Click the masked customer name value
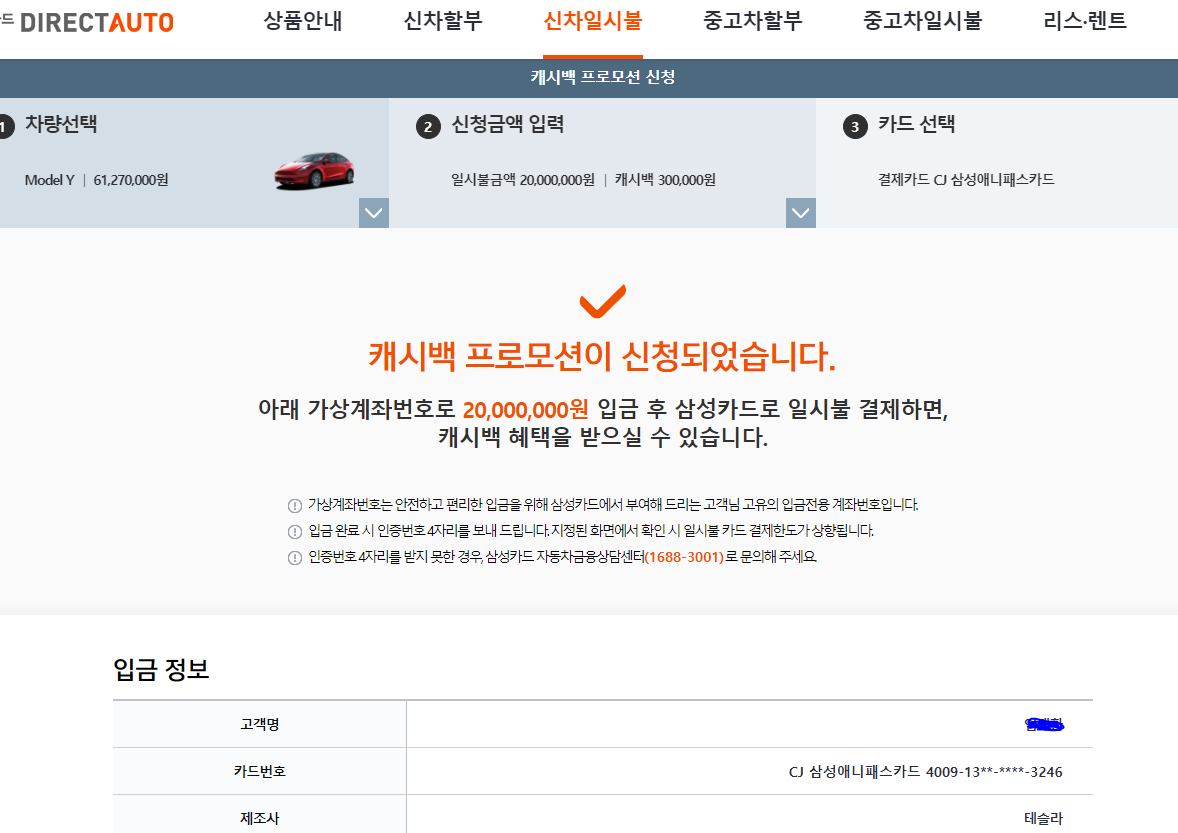Viewport: 1178px width, 833px height. coord(1044,724)
